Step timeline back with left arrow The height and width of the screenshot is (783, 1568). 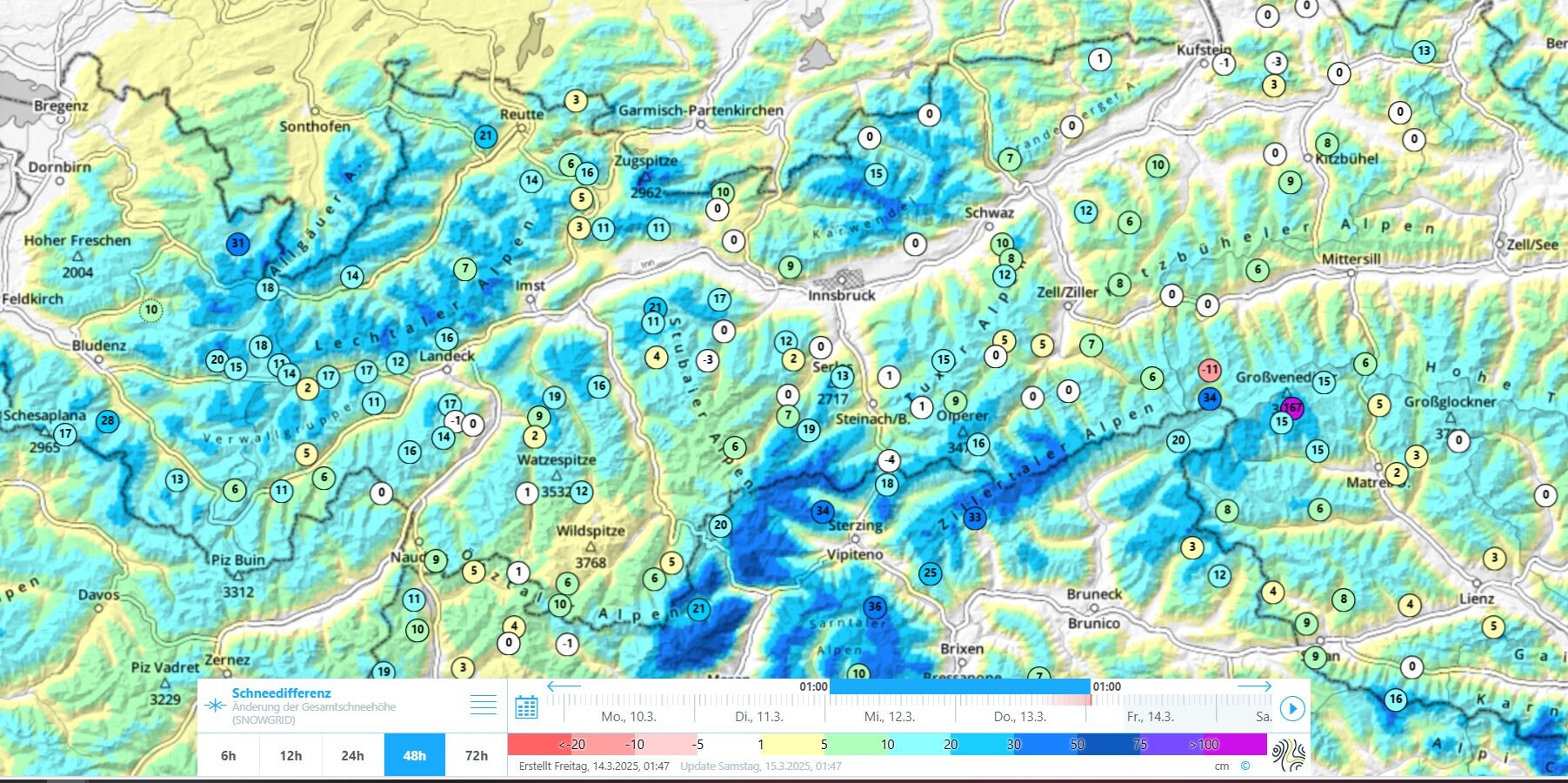[x=564, y=686]
